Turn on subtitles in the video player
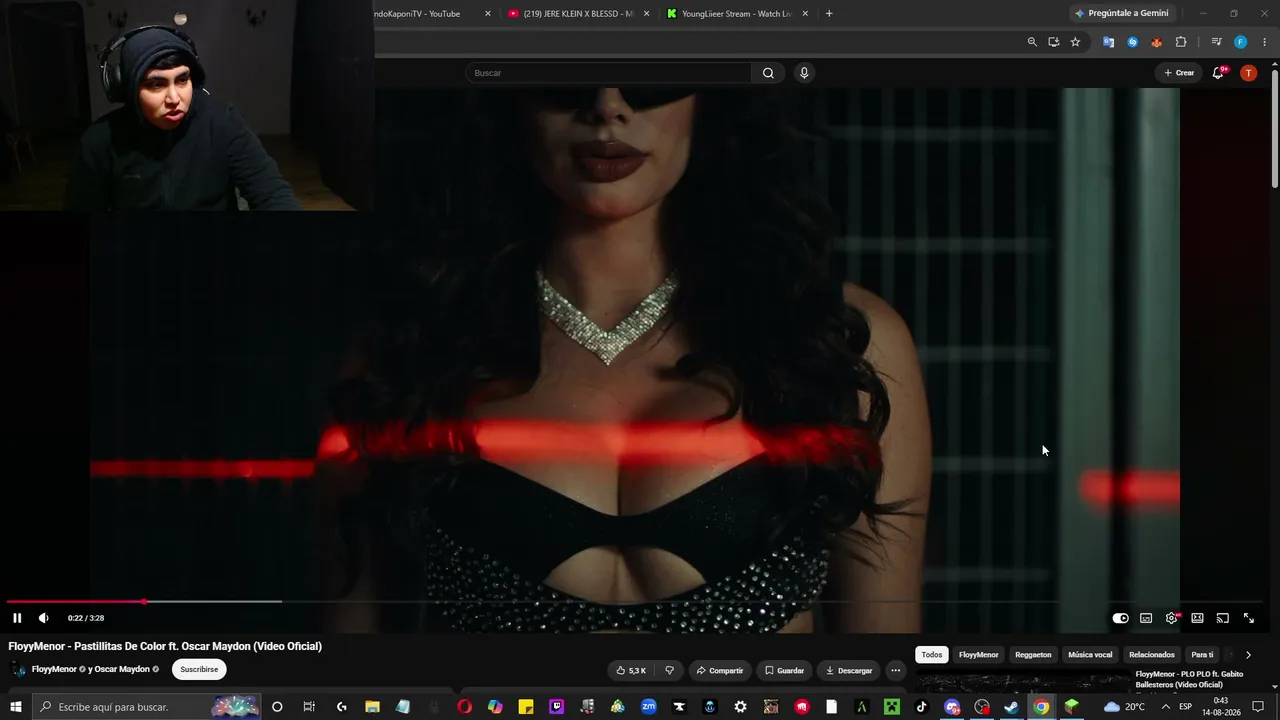This screenshot has width=1280, height=720. (x=1146, y=618)
